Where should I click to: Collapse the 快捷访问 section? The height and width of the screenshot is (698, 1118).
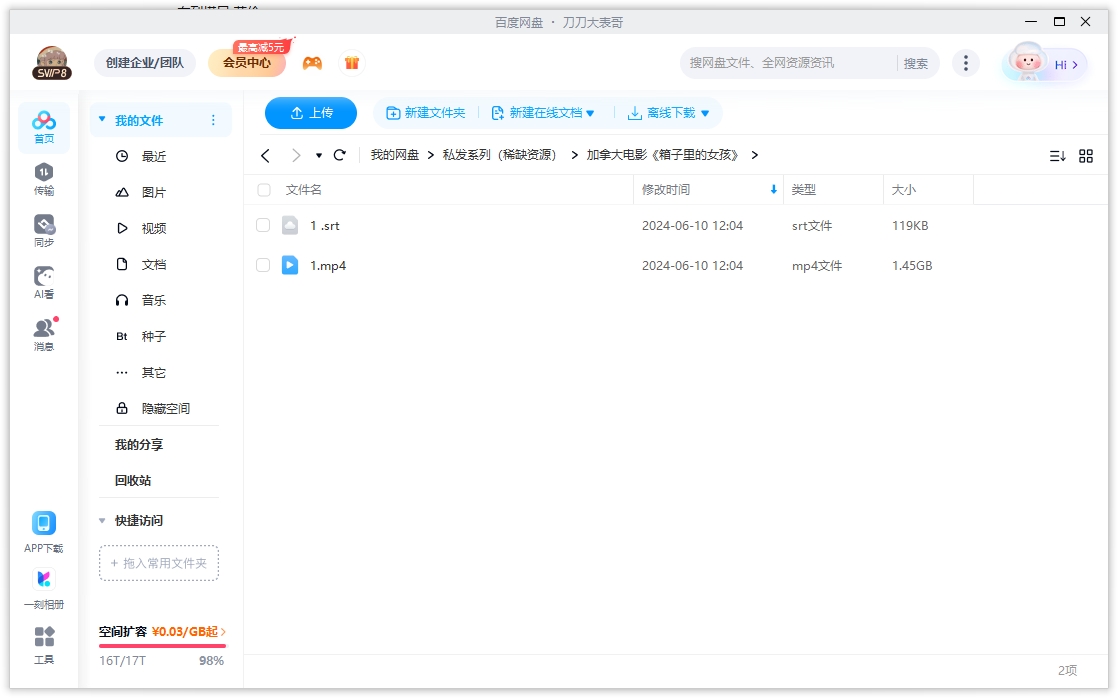coord(101,520)
